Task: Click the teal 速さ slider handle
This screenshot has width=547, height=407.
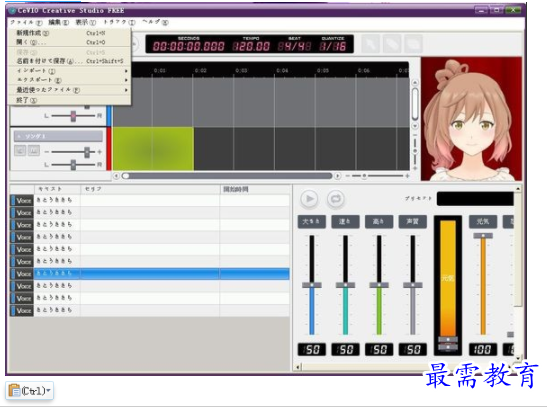Action: [x=345, y=285]
